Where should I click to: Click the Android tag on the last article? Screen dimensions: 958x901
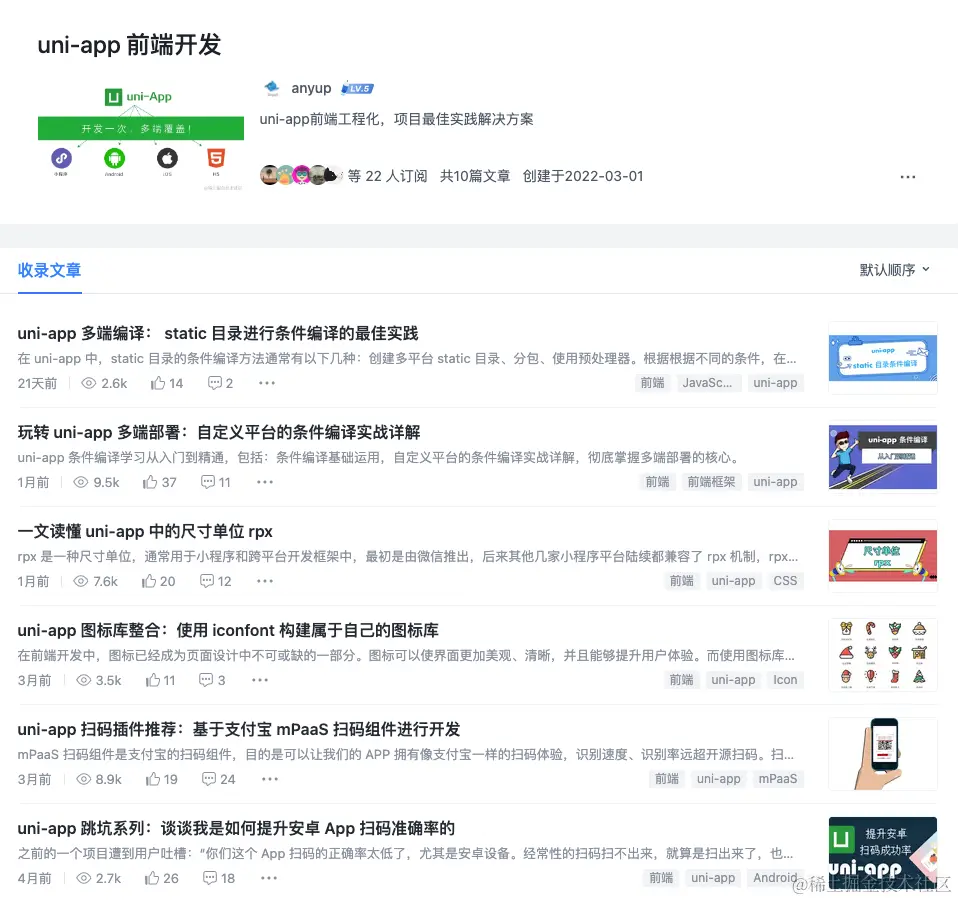775,878
